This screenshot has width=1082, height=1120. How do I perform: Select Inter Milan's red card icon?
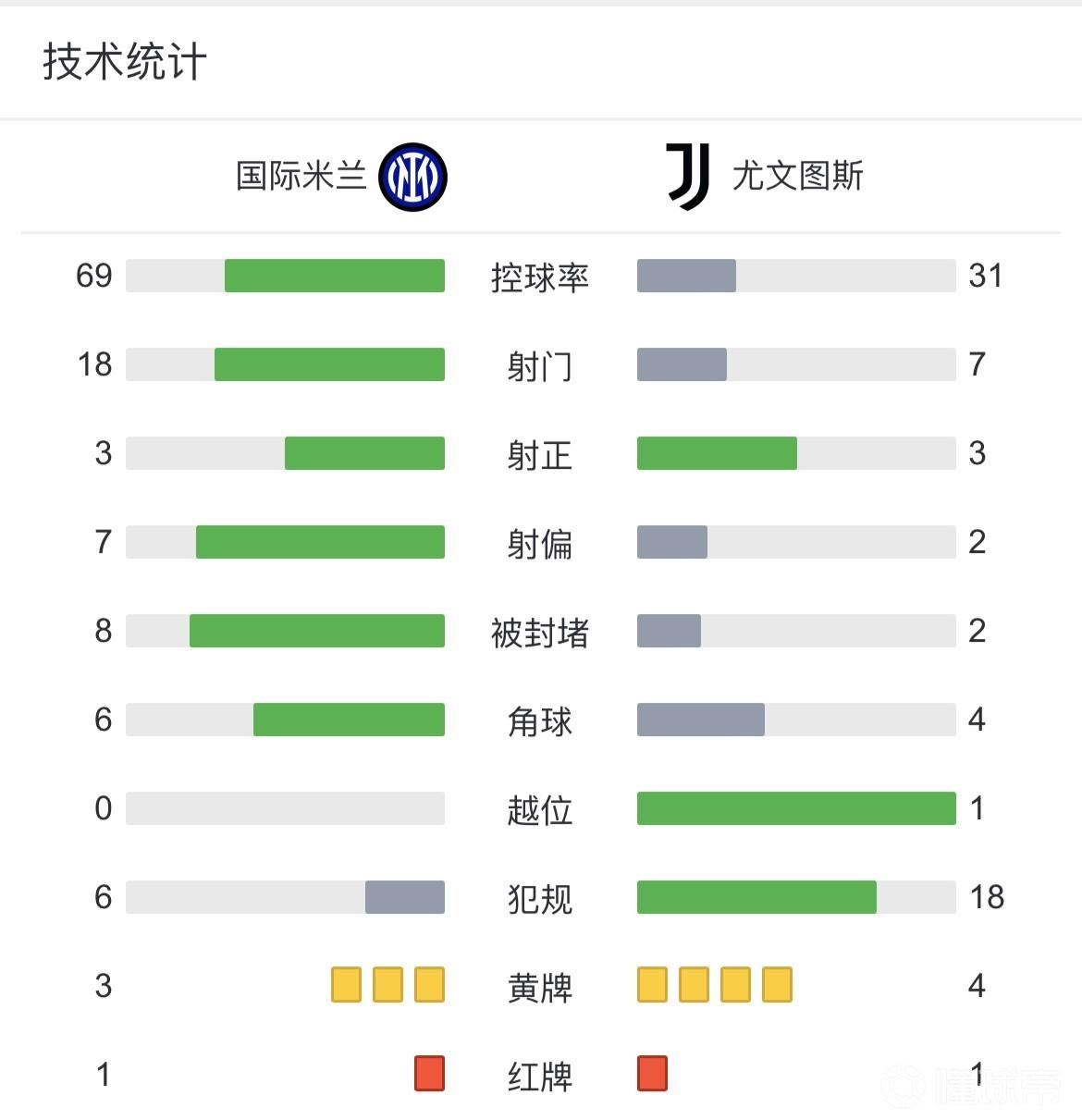[429, 1074]
